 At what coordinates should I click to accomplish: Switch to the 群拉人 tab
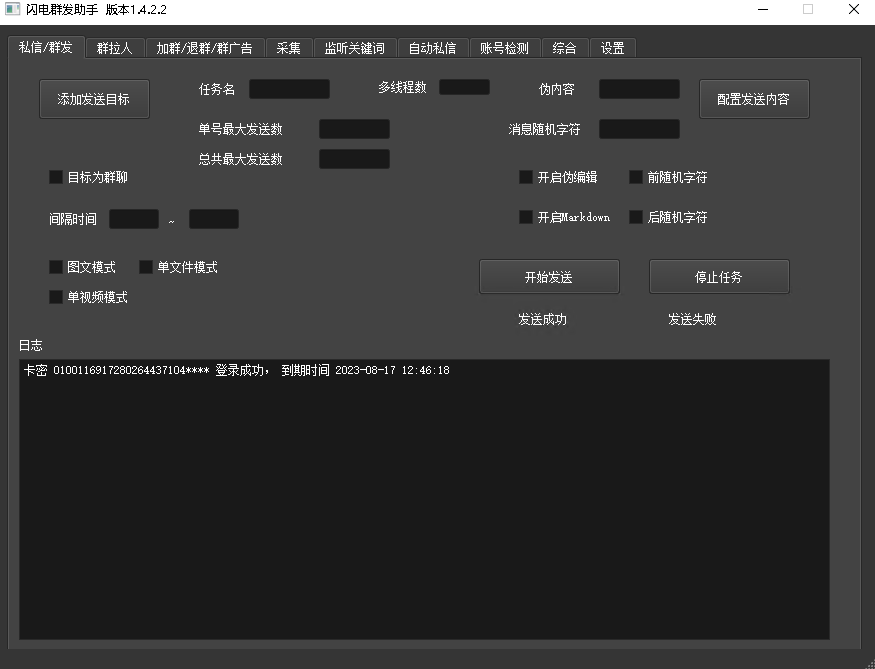click(x=115, y=48)
